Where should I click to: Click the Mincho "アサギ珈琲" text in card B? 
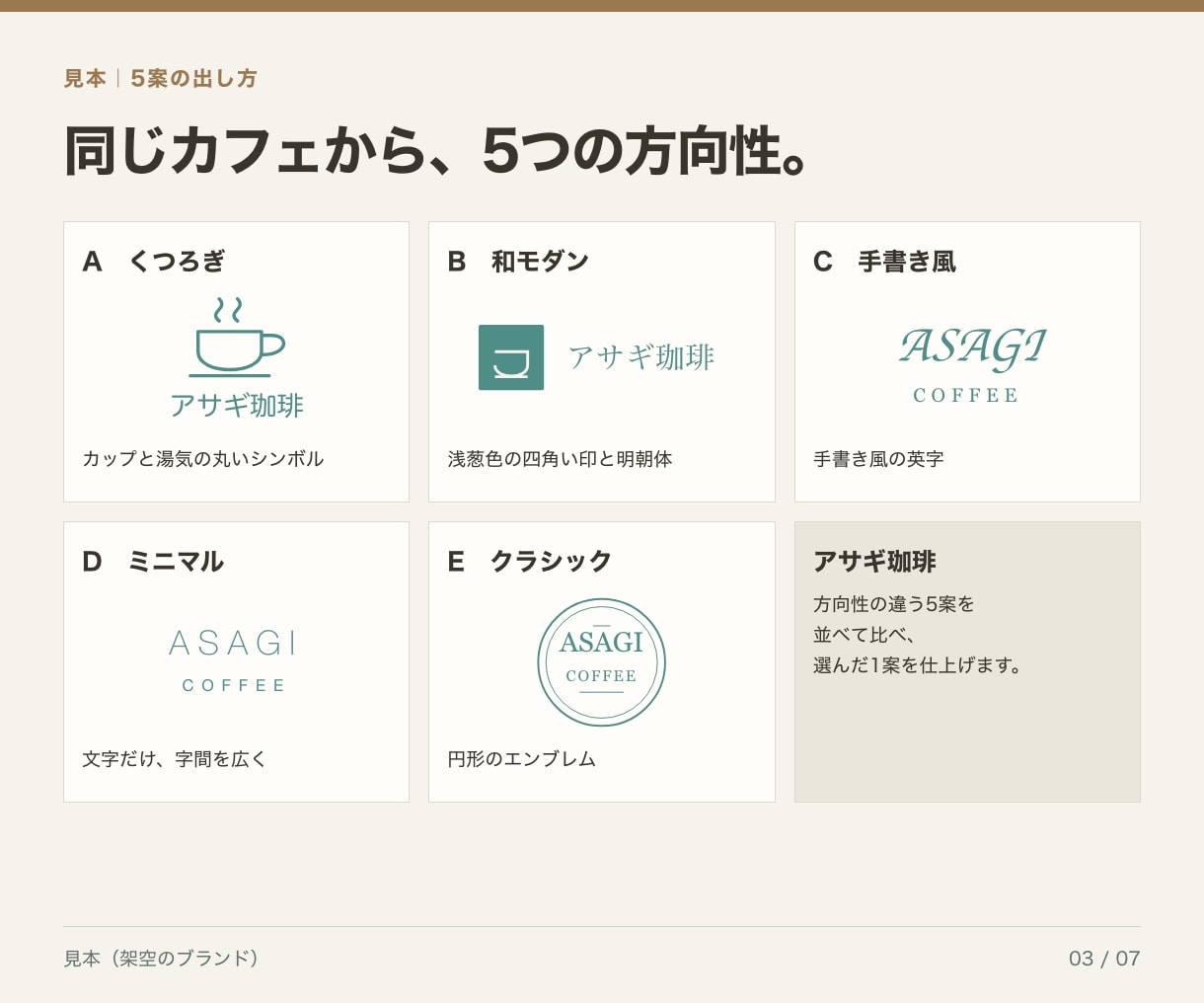pos(641,357)
